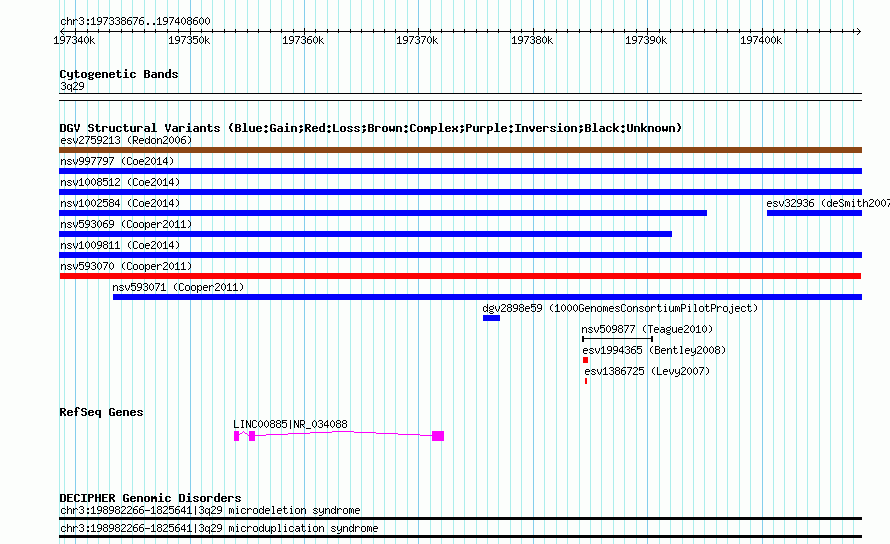
Task: Click the 3q29 cytogenetic band line
Action: (460, 97)
